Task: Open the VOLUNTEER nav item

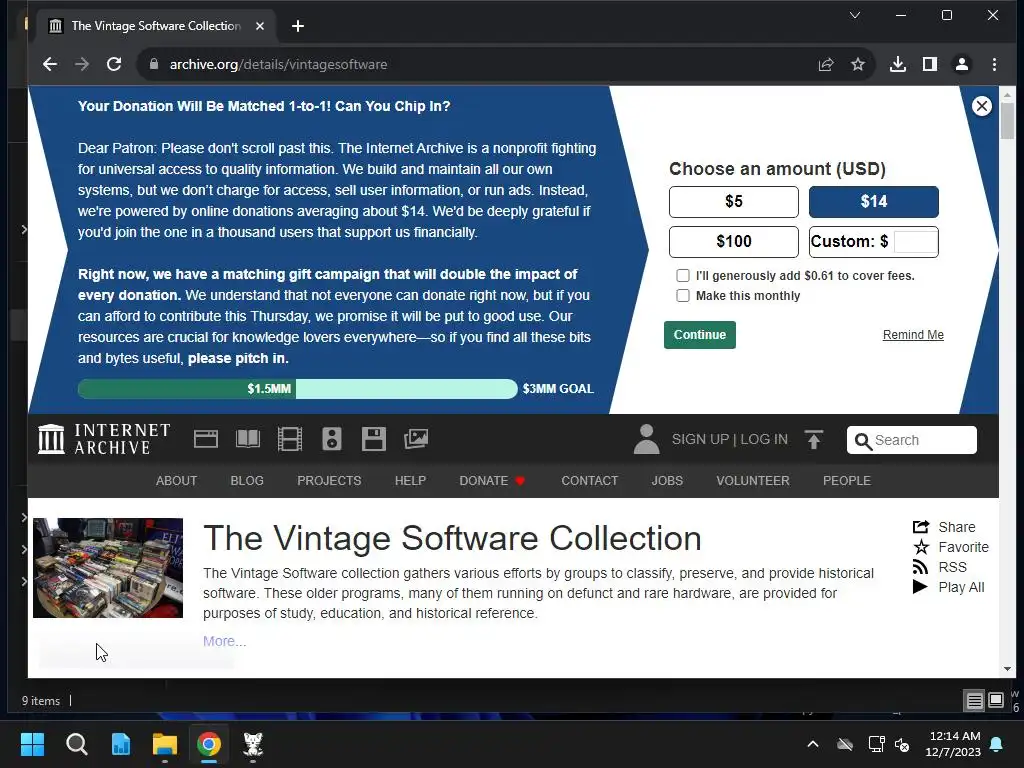Action: [753, 481]
